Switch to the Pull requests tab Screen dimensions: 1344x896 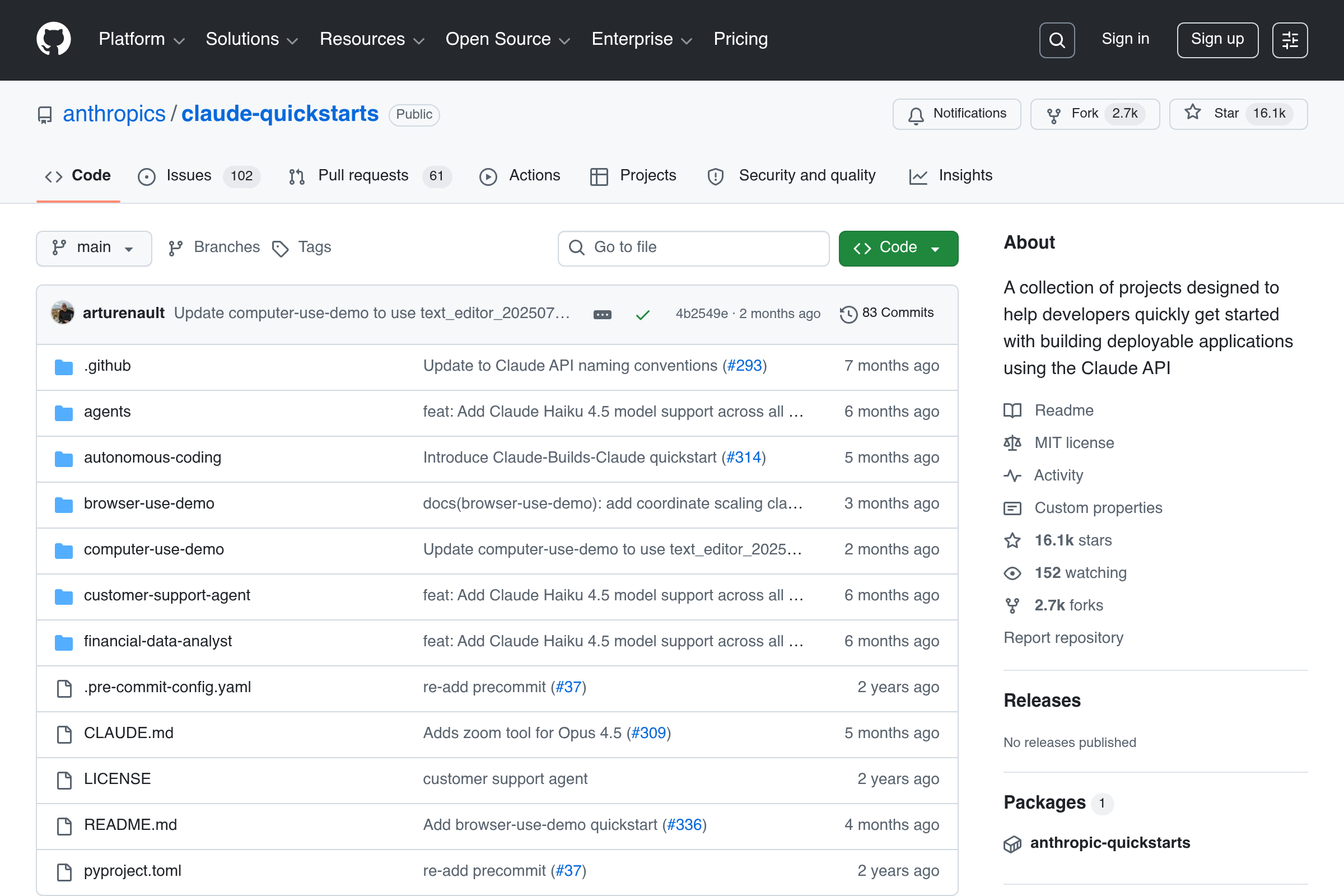point(363,176)
